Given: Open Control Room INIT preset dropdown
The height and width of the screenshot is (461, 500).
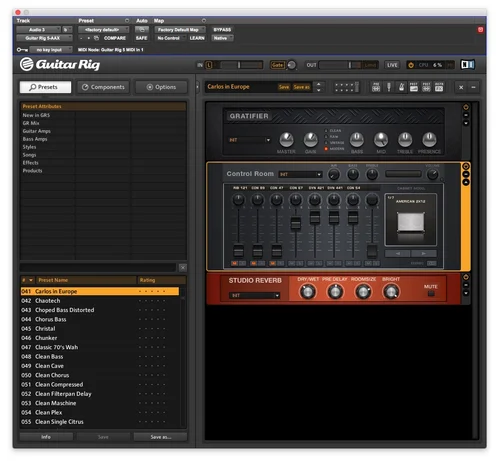Looking at the screenshot, I should pos(300,174).
